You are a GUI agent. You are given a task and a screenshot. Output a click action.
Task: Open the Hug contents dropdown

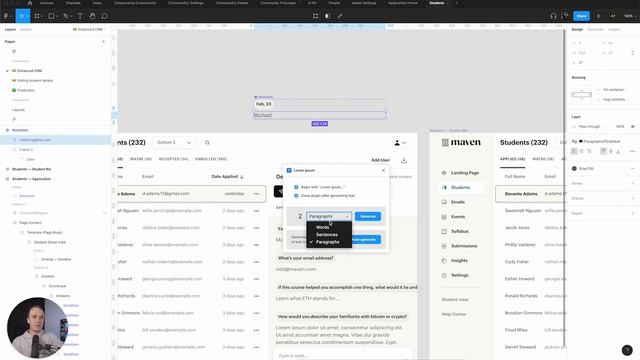[615, 99]
